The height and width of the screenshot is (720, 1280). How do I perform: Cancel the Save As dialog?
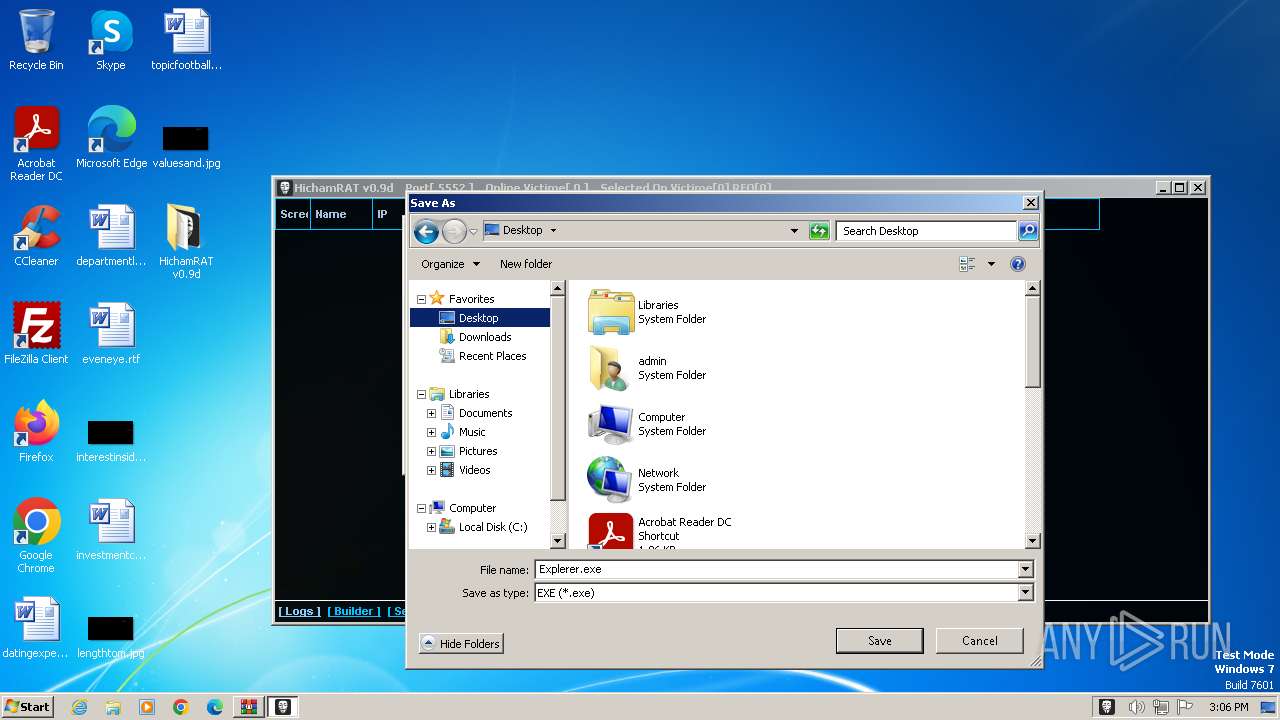[979, 641]
